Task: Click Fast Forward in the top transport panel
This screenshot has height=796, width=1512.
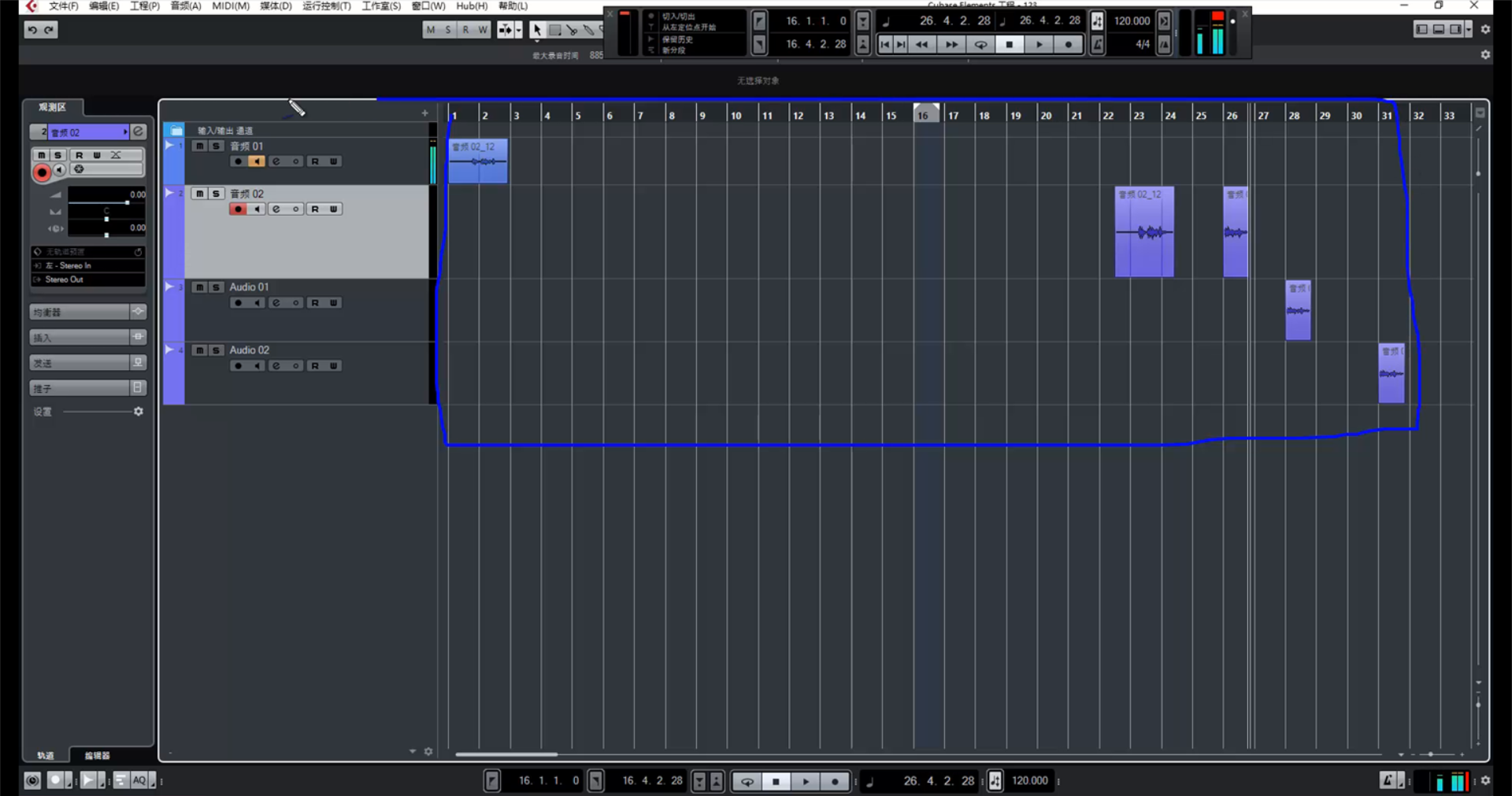Action: 951,44
